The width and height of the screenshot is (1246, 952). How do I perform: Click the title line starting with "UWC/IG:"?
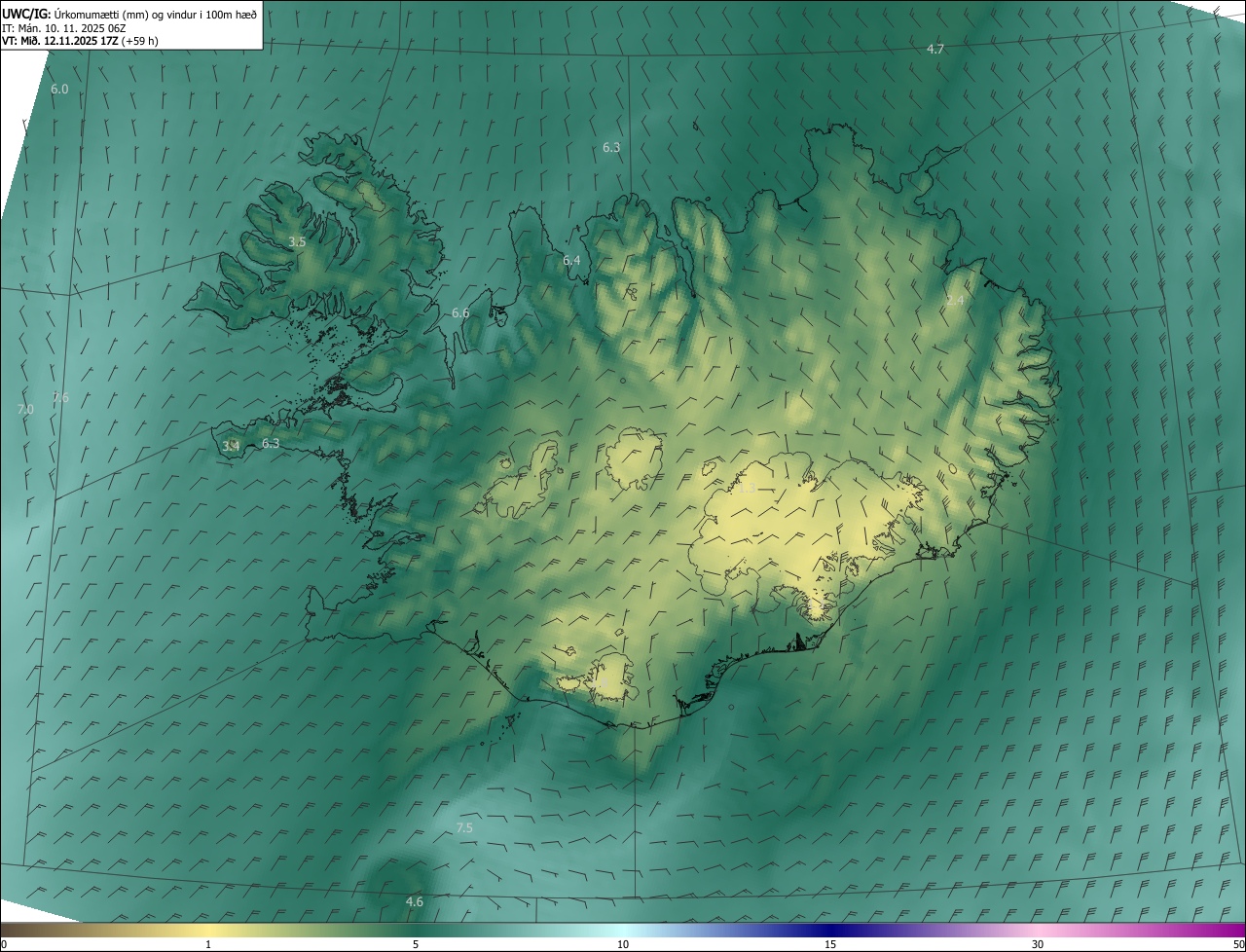[x=129, y=14]
